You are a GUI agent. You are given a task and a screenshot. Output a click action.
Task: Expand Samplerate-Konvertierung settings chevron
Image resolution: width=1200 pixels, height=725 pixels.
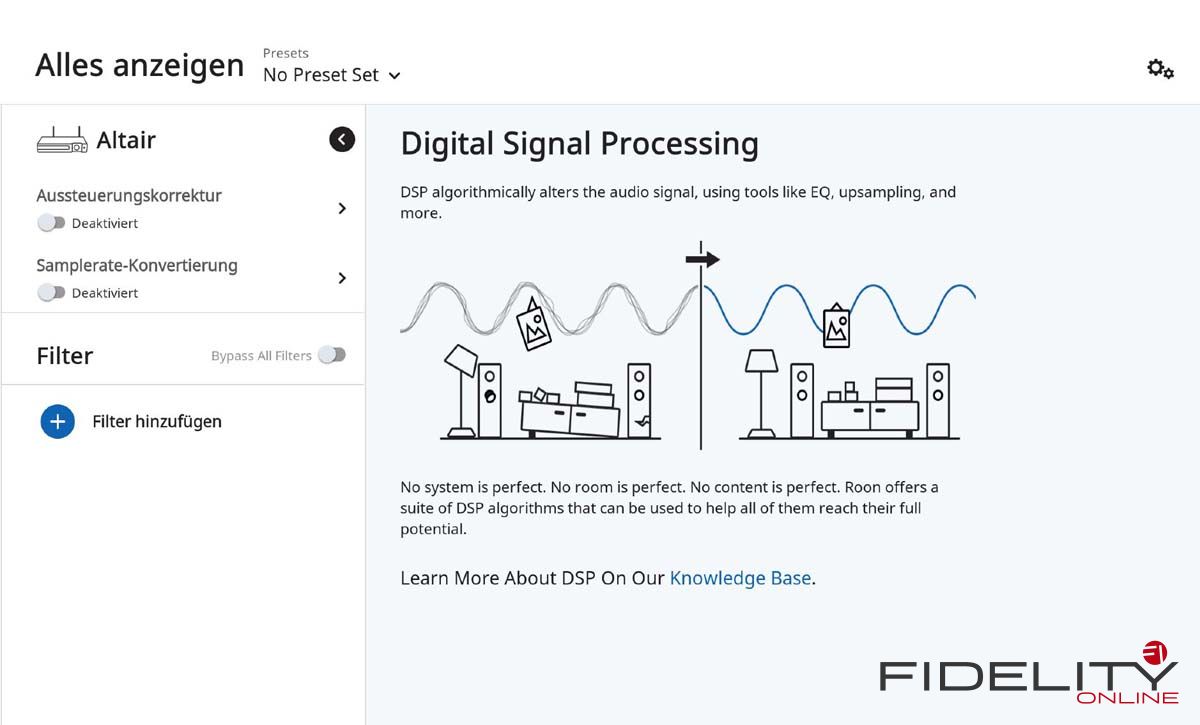click(x=342, y=278)
